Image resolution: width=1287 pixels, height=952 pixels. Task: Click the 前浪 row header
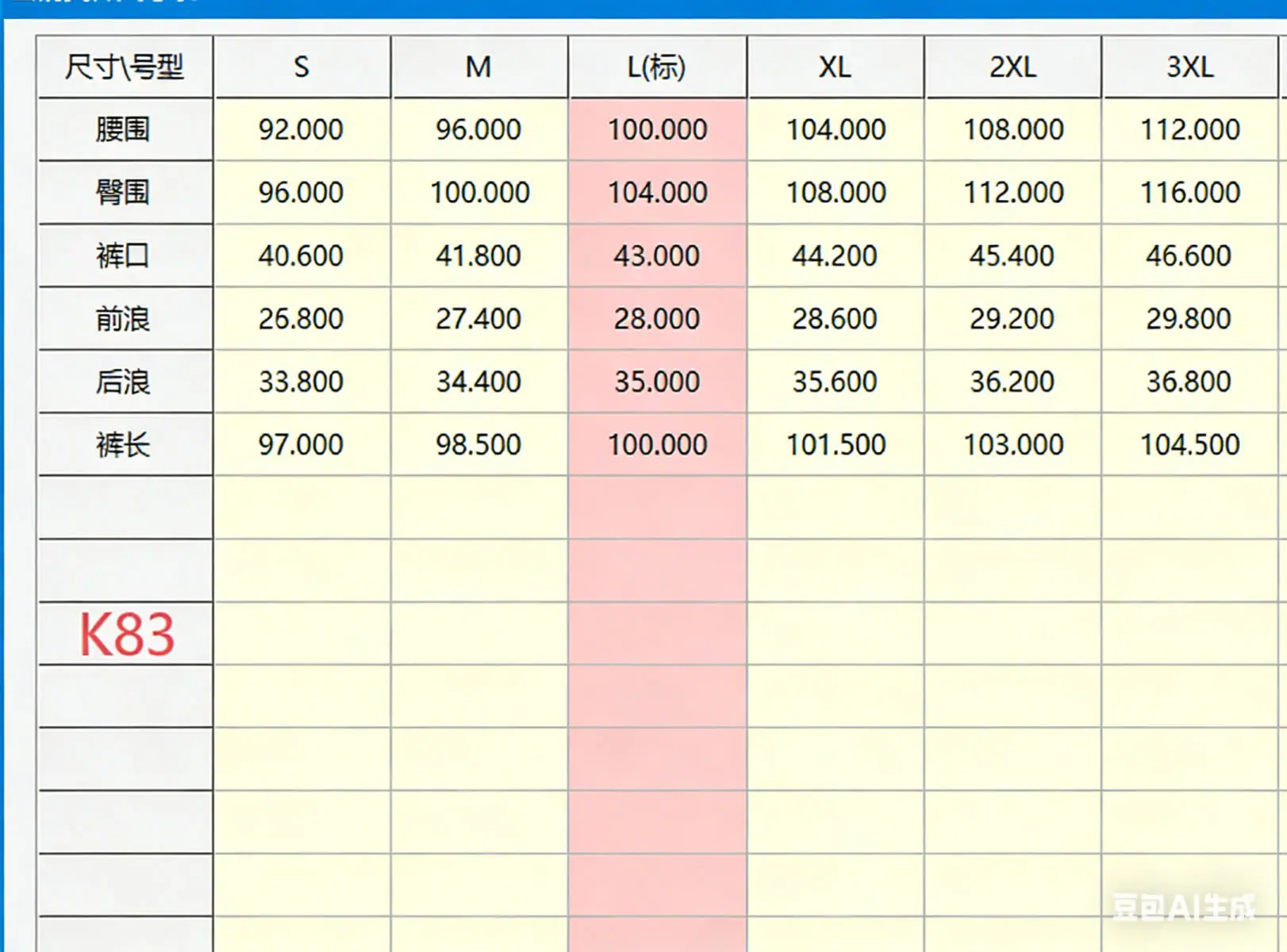tap(125, 319)
